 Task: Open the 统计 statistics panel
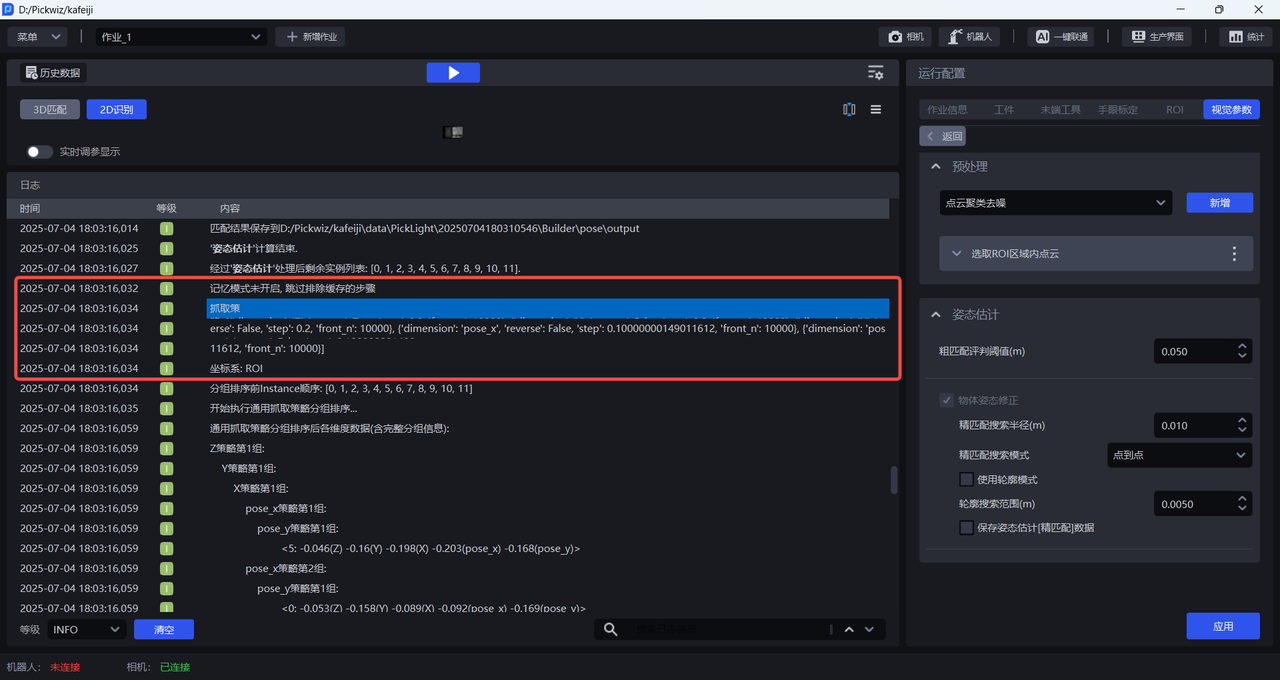[1245, 37]
